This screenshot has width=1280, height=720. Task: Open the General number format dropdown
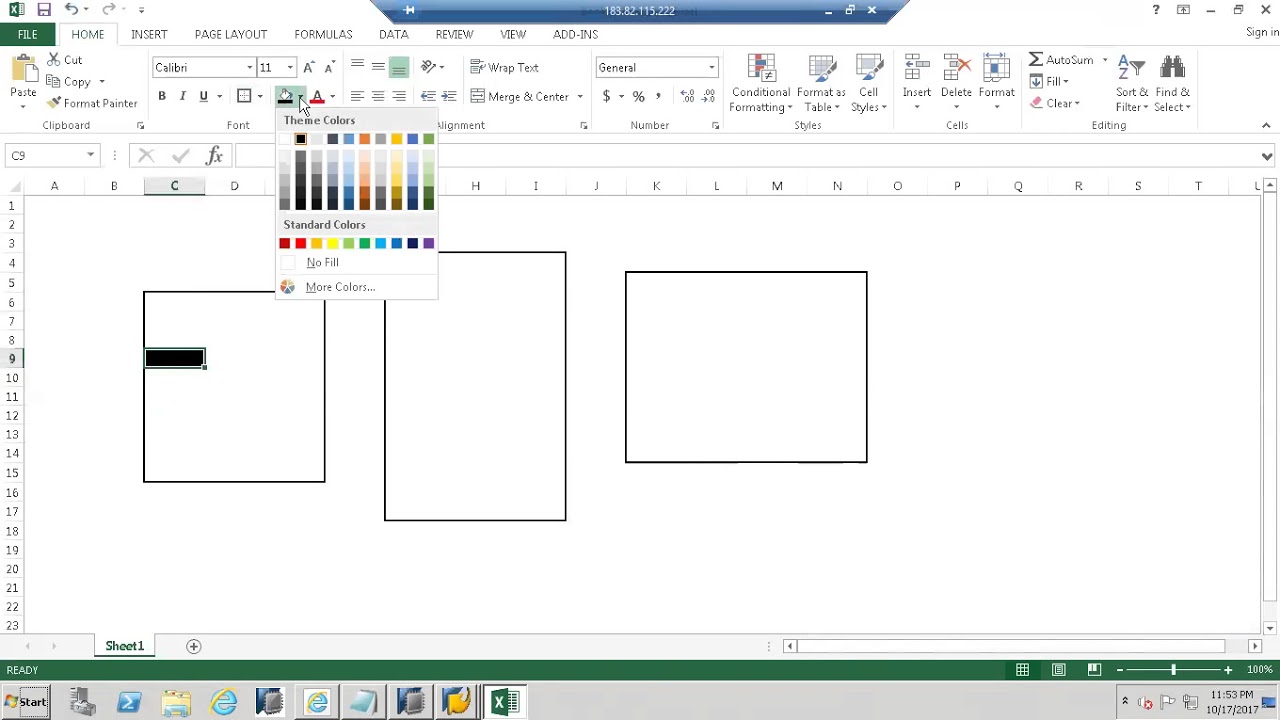point(711,68)
